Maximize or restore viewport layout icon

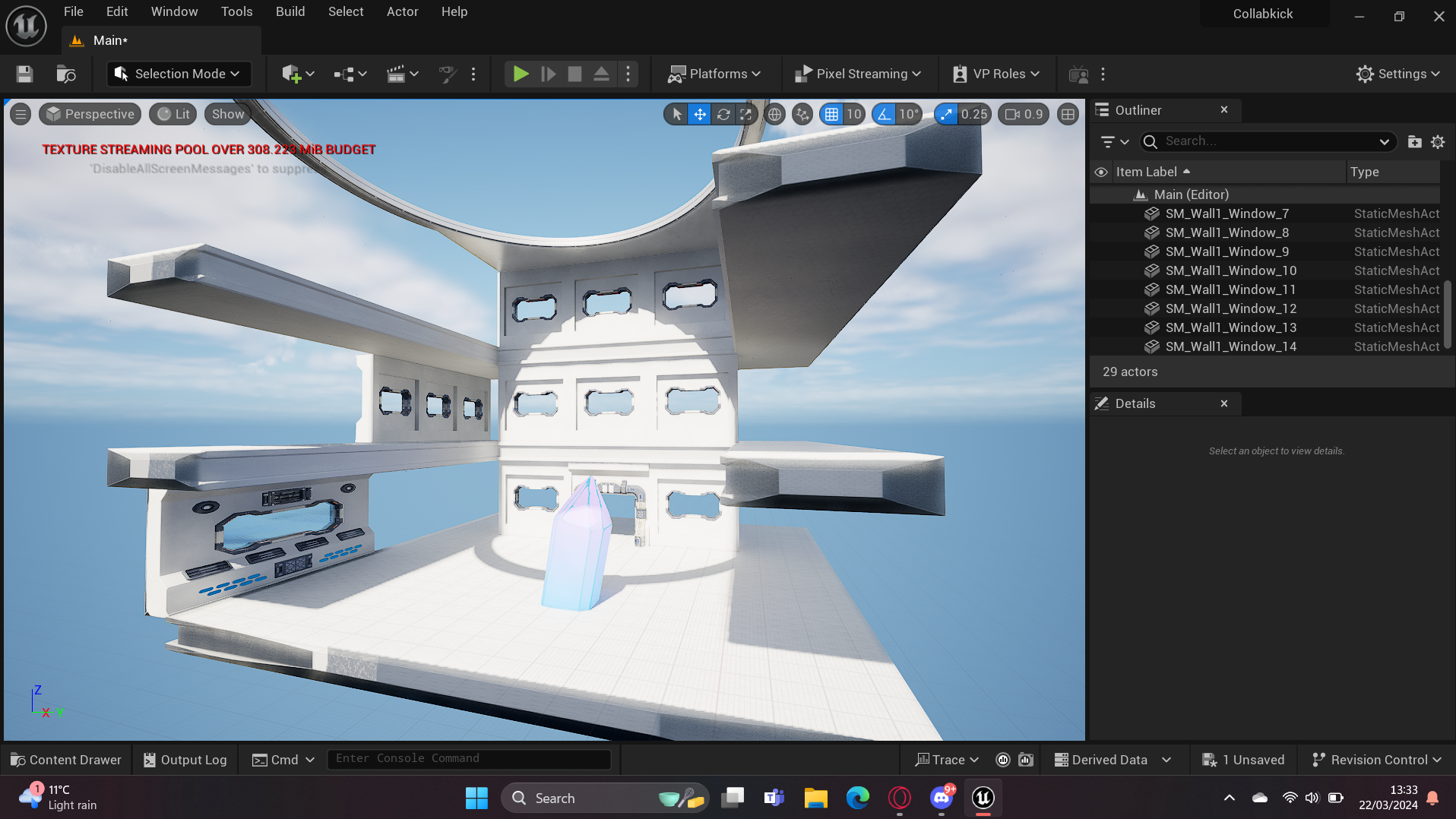1068,114
